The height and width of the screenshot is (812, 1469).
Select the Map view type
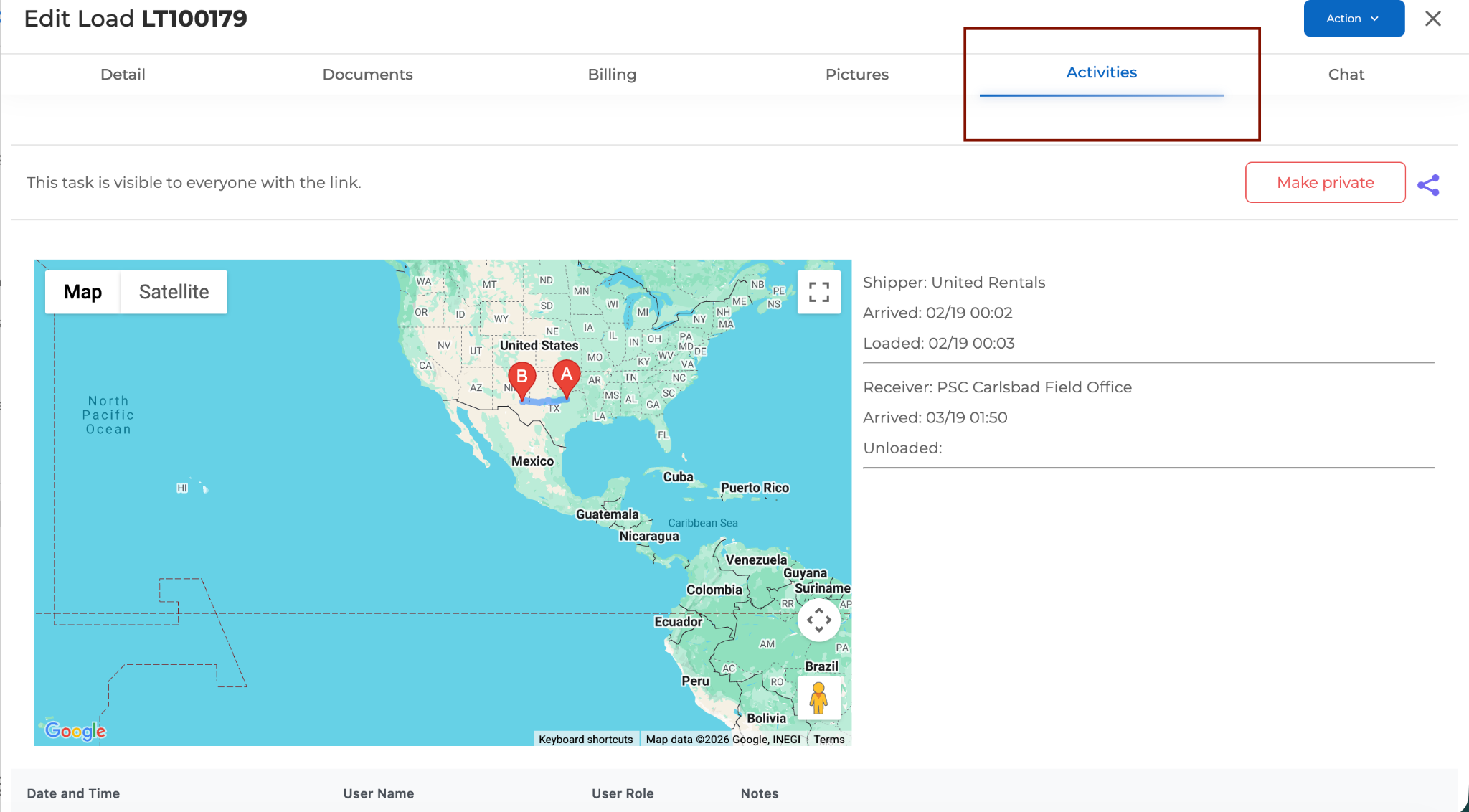click(x=82, y=292)
